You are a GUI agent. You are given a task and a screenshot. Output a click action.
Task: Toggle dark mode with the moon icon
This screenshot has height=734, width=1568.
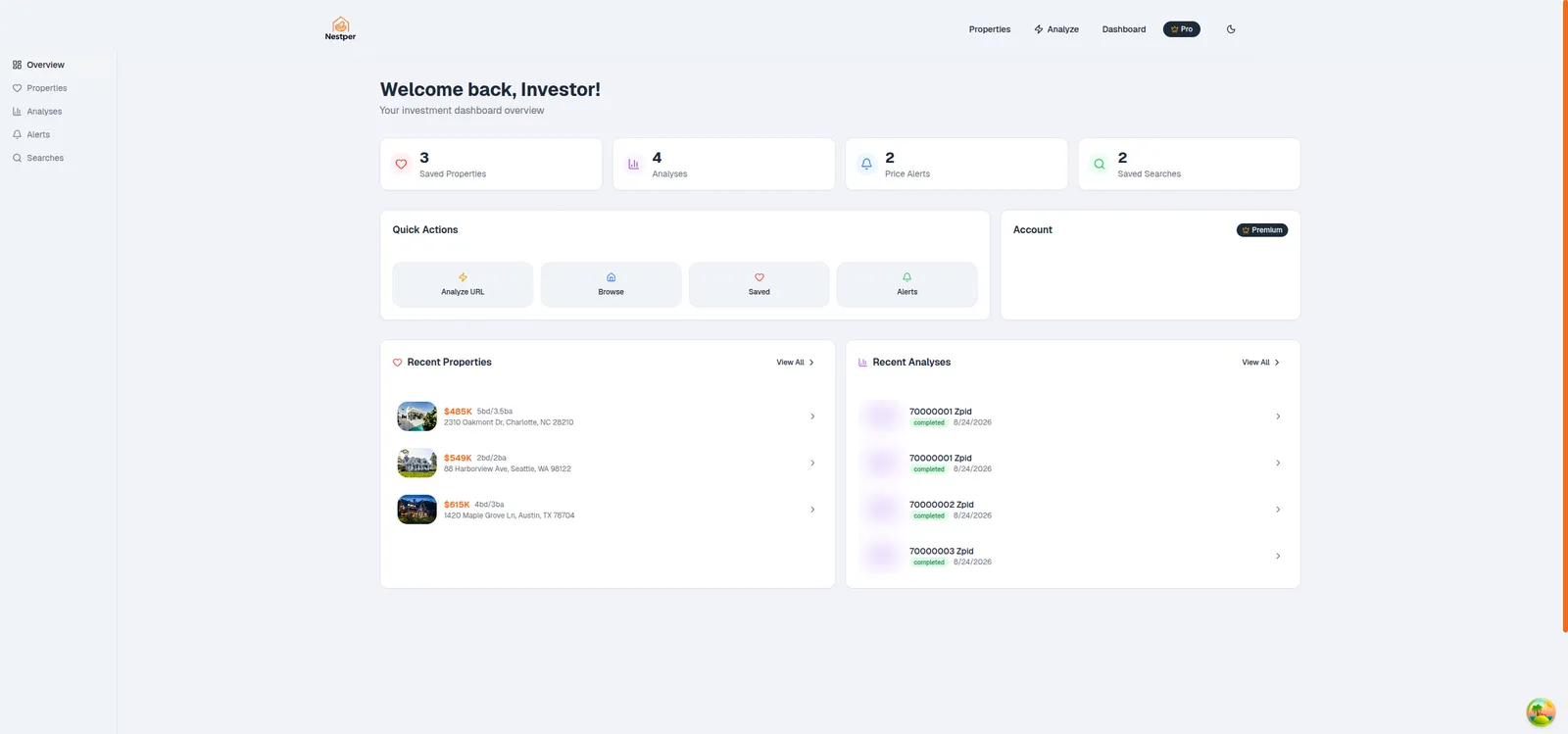click(1231, 29)
